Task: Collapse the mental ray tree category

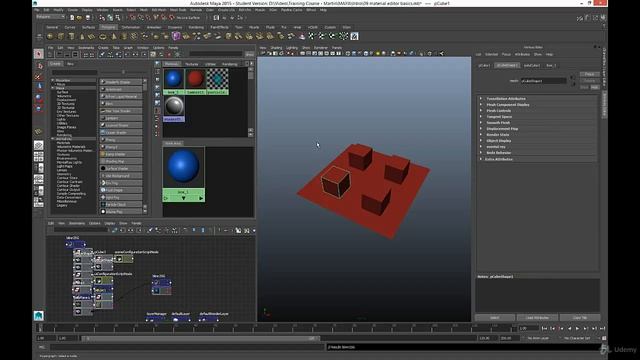Action: 53,139
